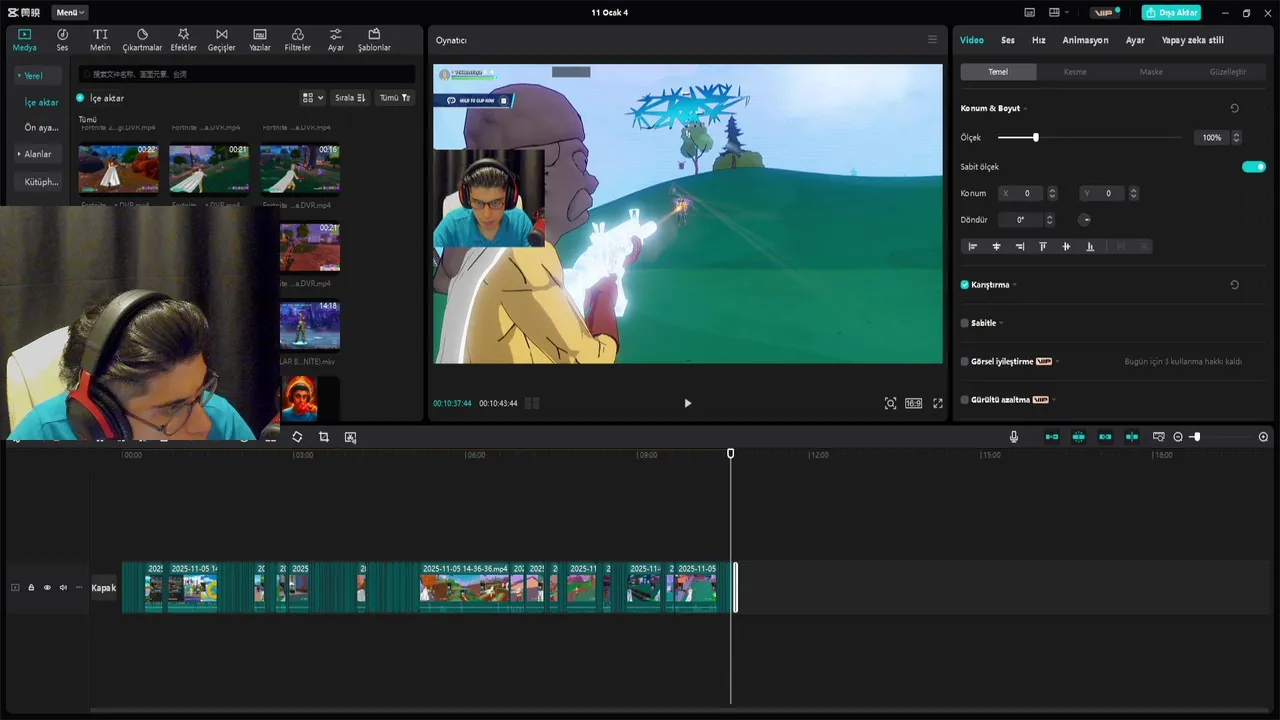Reset the Karıştırma blend settings
The height and width of the screenshot is (720, 1280).
(x=1234, y=285)
